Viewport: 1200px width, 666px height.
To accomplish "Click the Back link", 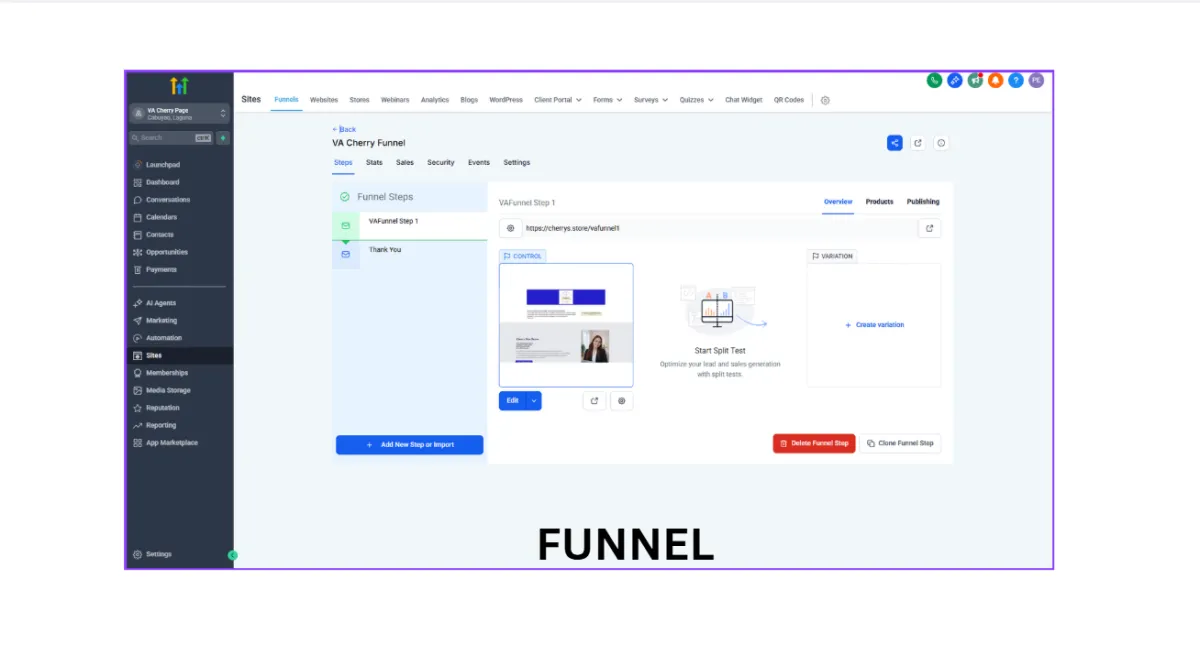I will click(344, 129).
